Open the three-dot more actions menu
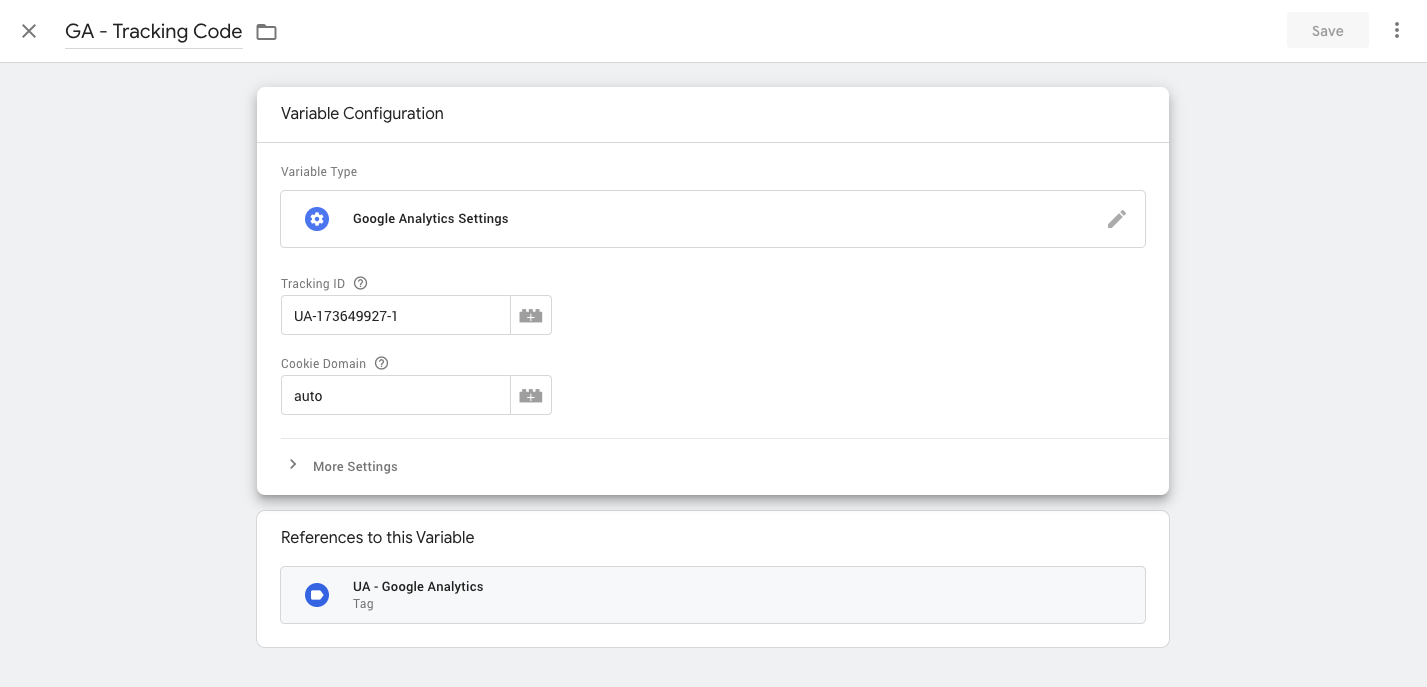Screen dimensions: 1427x687 [x=1397, y=31]
